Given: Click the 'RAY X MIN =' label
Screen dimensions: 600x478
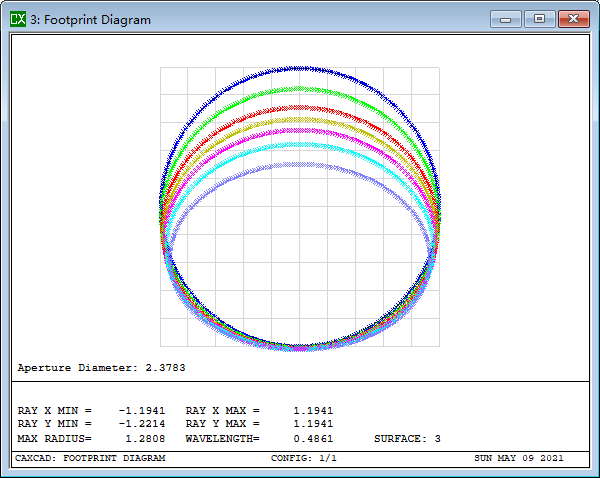Looking at the screenshot, I should click(55, 411).
